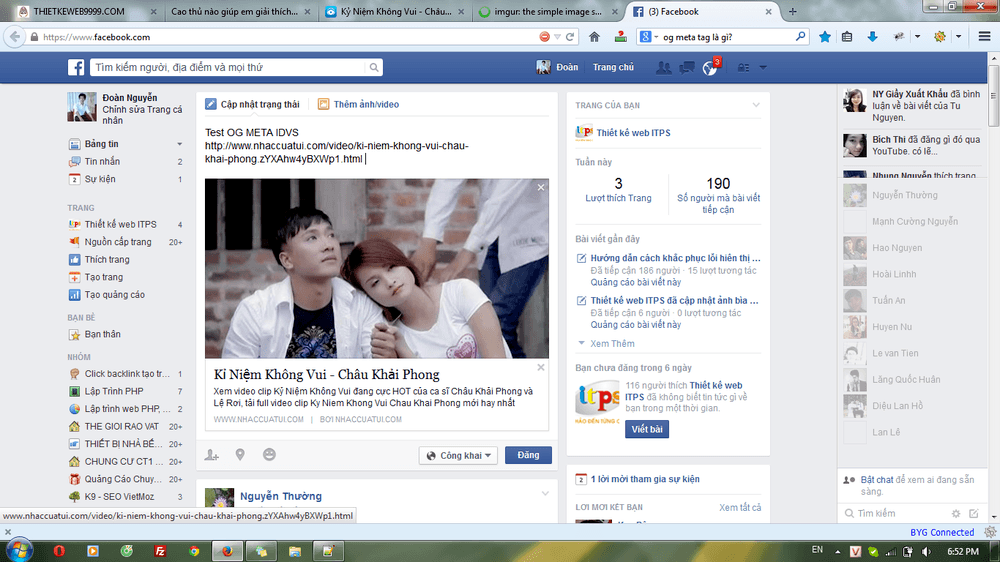
Task: Click volume icon in system tray
Action: (926, 552)
